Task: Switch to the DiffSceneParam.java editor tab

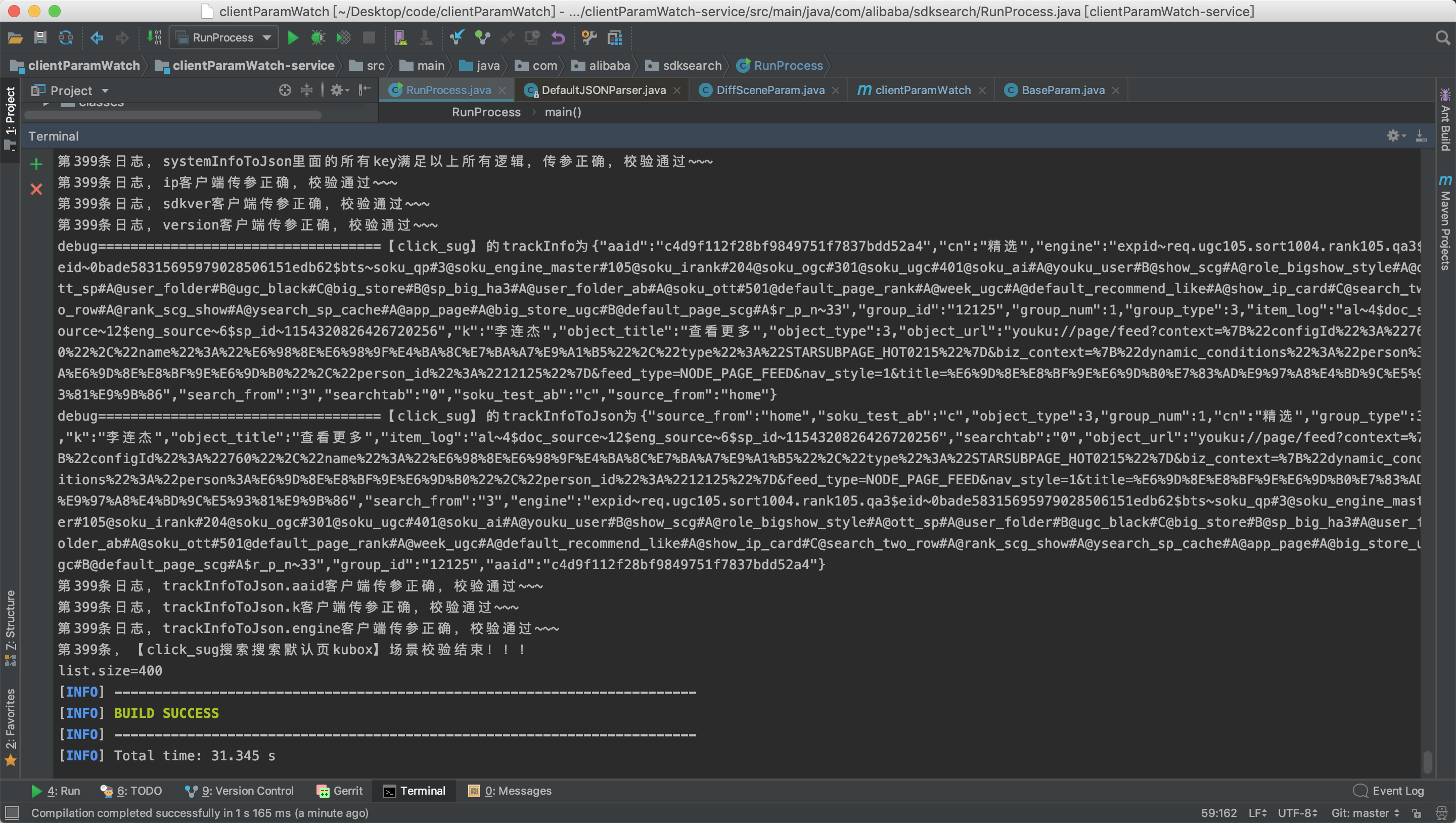Action: pyautogui.click(x=769, y=90)
